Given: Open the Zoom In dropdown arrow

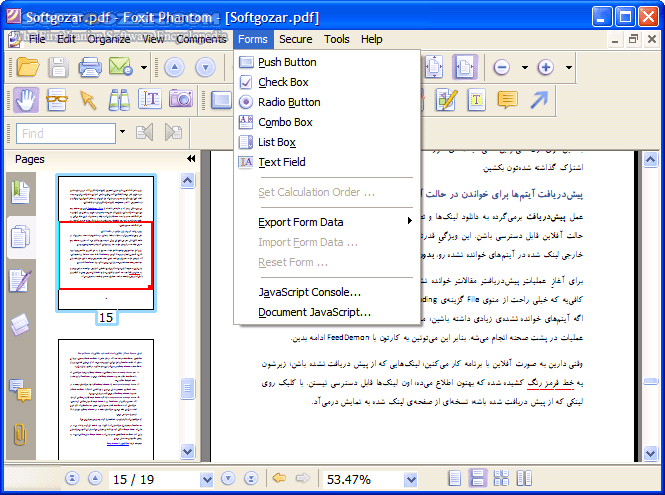Looking at the screenshot, I should pos(569,67).
